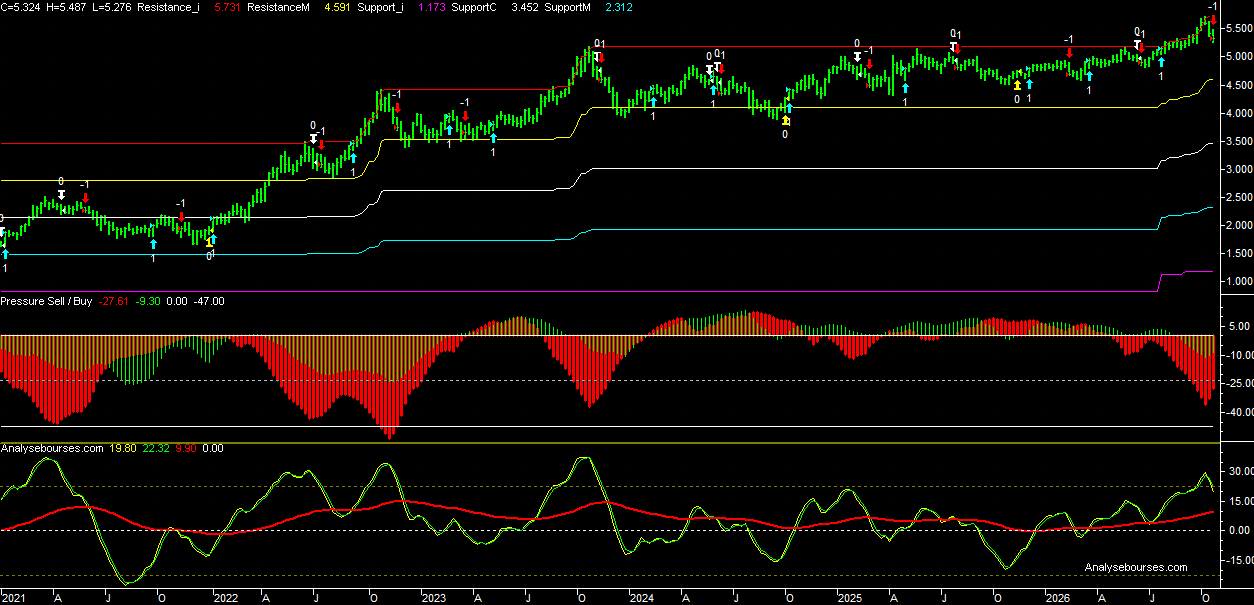
Task: Click 2.500 on the price axis
Action: click(x=1238, y=197)
